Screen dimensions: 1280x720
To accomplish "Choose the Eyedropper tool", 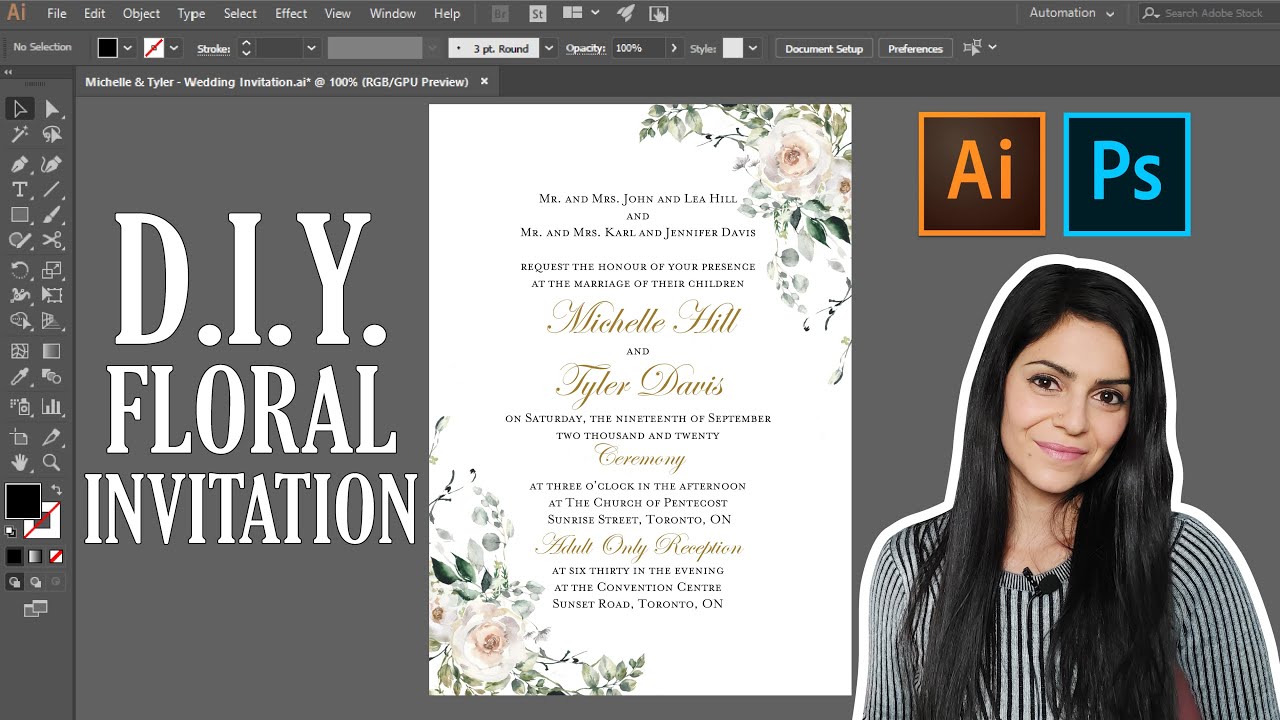I will 19,377.
